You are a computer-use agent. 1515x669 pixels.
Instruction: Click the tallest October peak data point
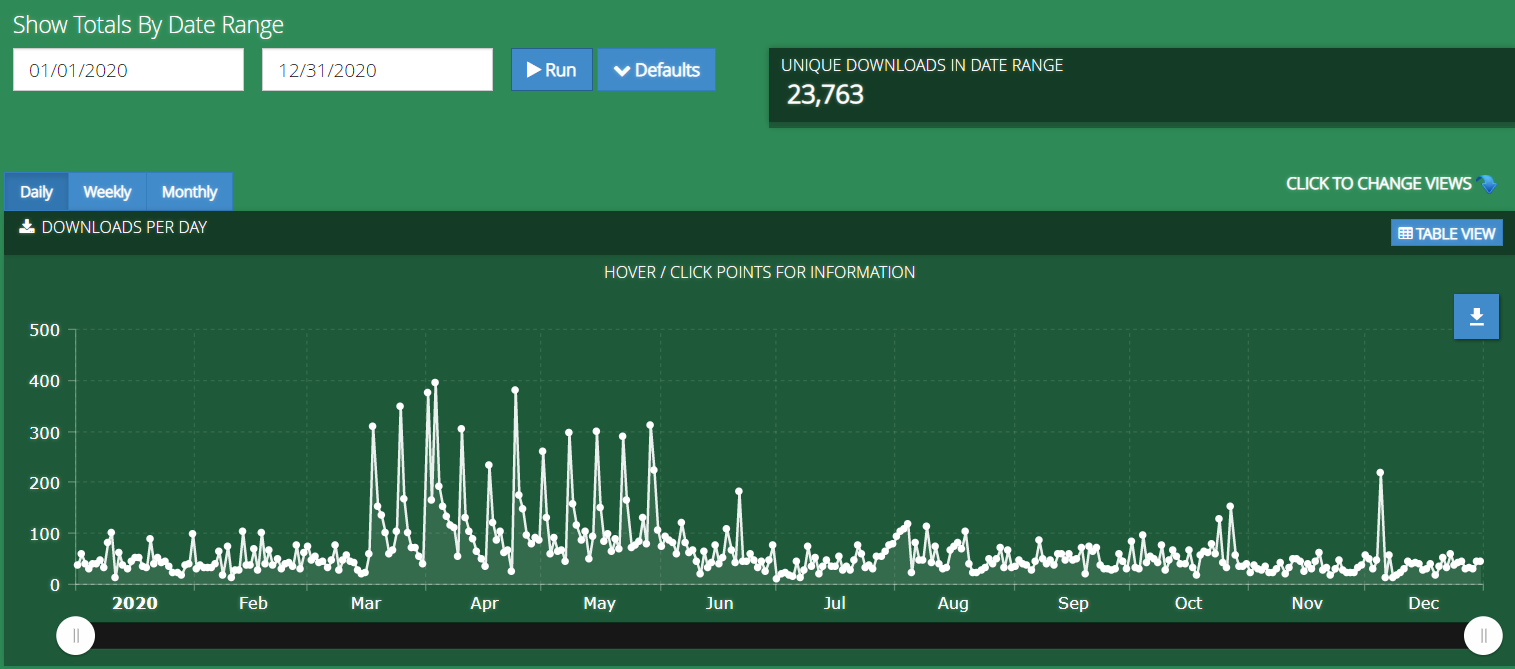click(x=1230, y=507)
